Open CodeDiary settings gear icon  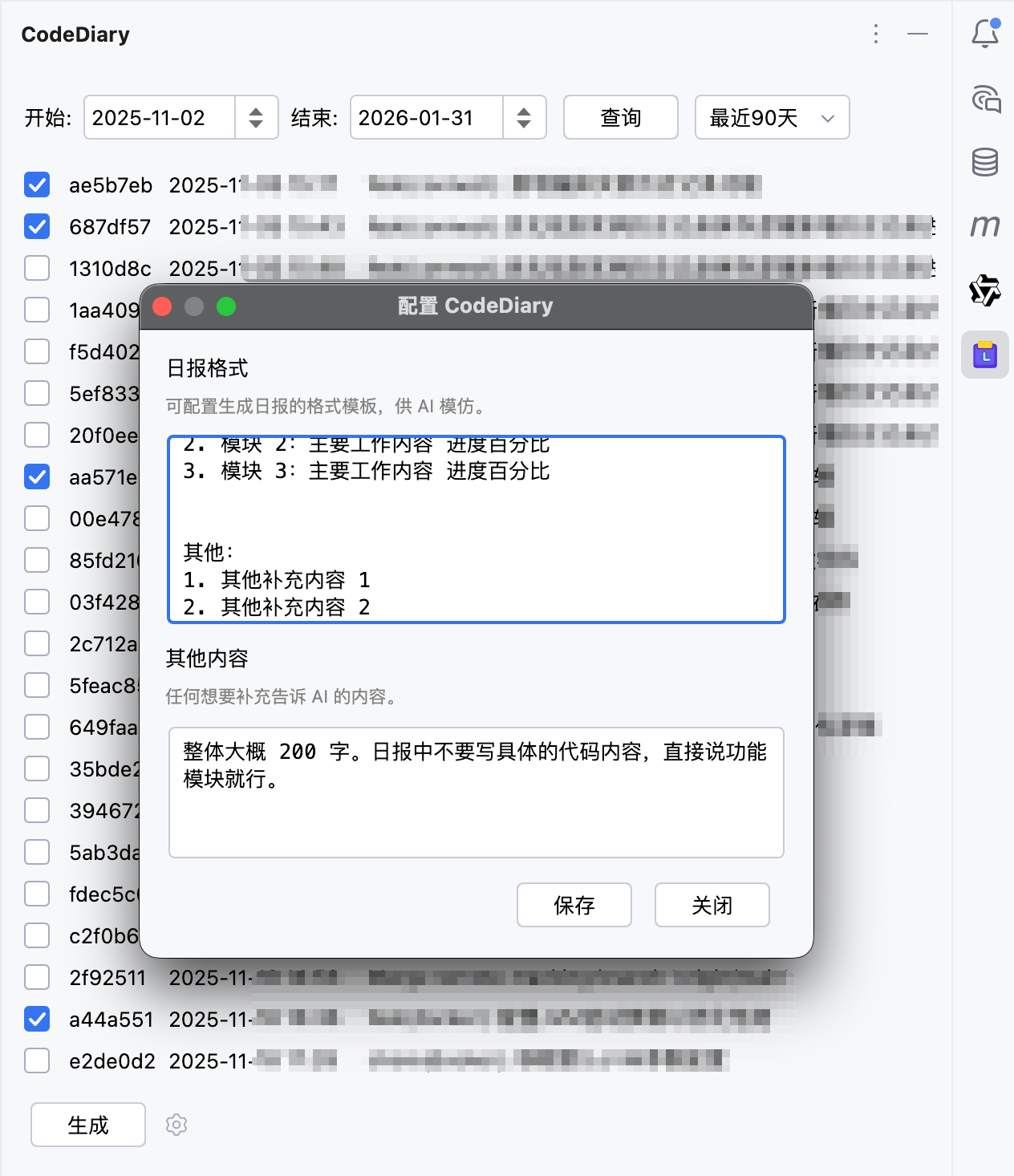[x=176, y=1125]
